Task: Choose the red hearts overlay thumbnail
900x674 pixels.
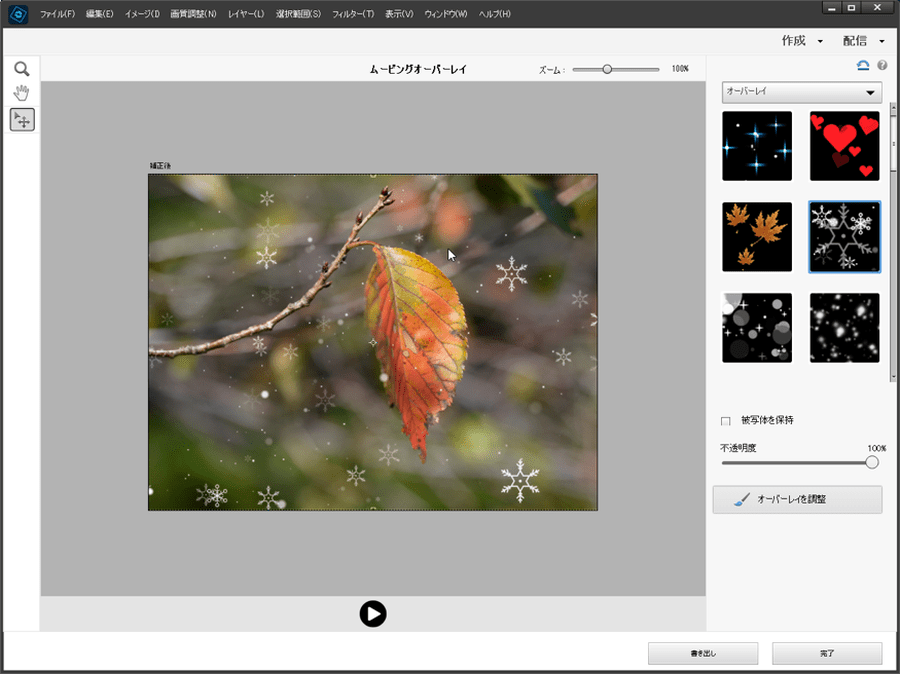Action: point(844,146)
